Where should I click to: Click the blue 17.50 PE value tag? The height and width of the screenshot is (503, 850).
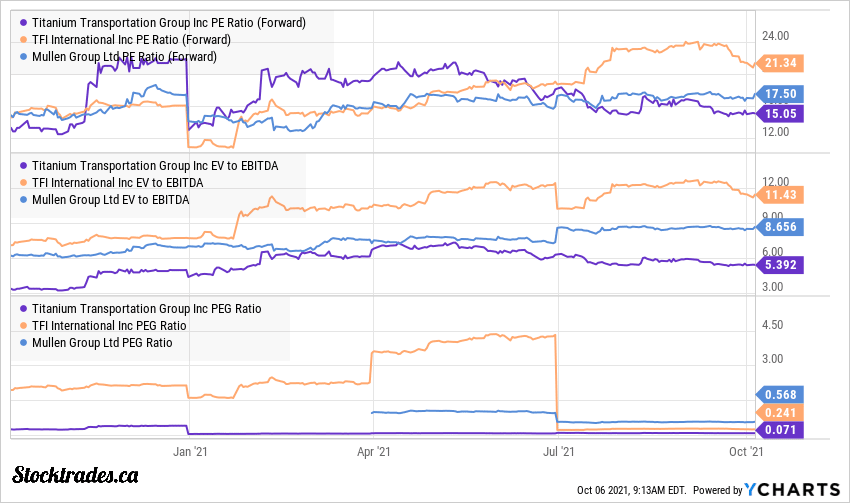785,94
